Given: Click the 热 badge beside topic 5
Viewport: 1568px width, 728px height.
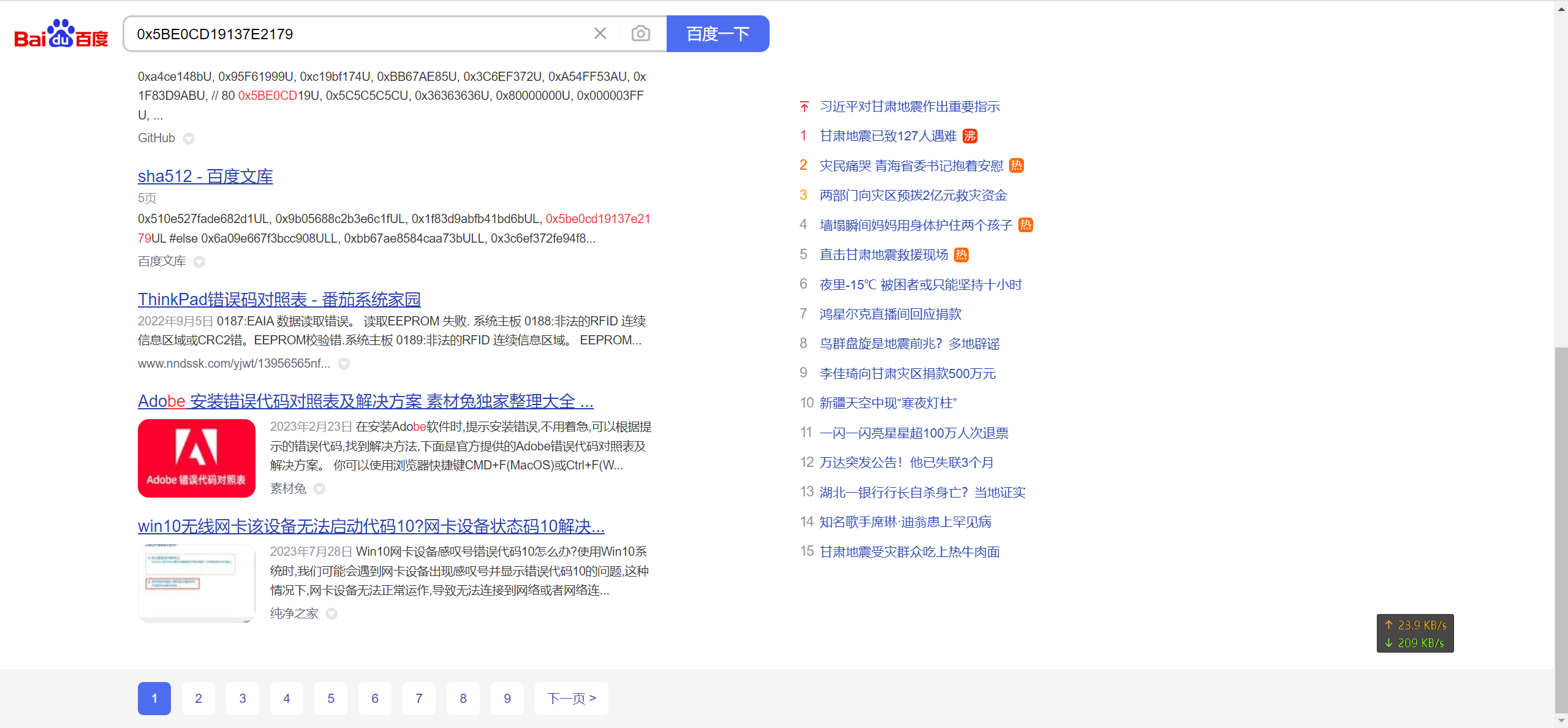Looking at the screenshot, I should click(x=961, y=255).
